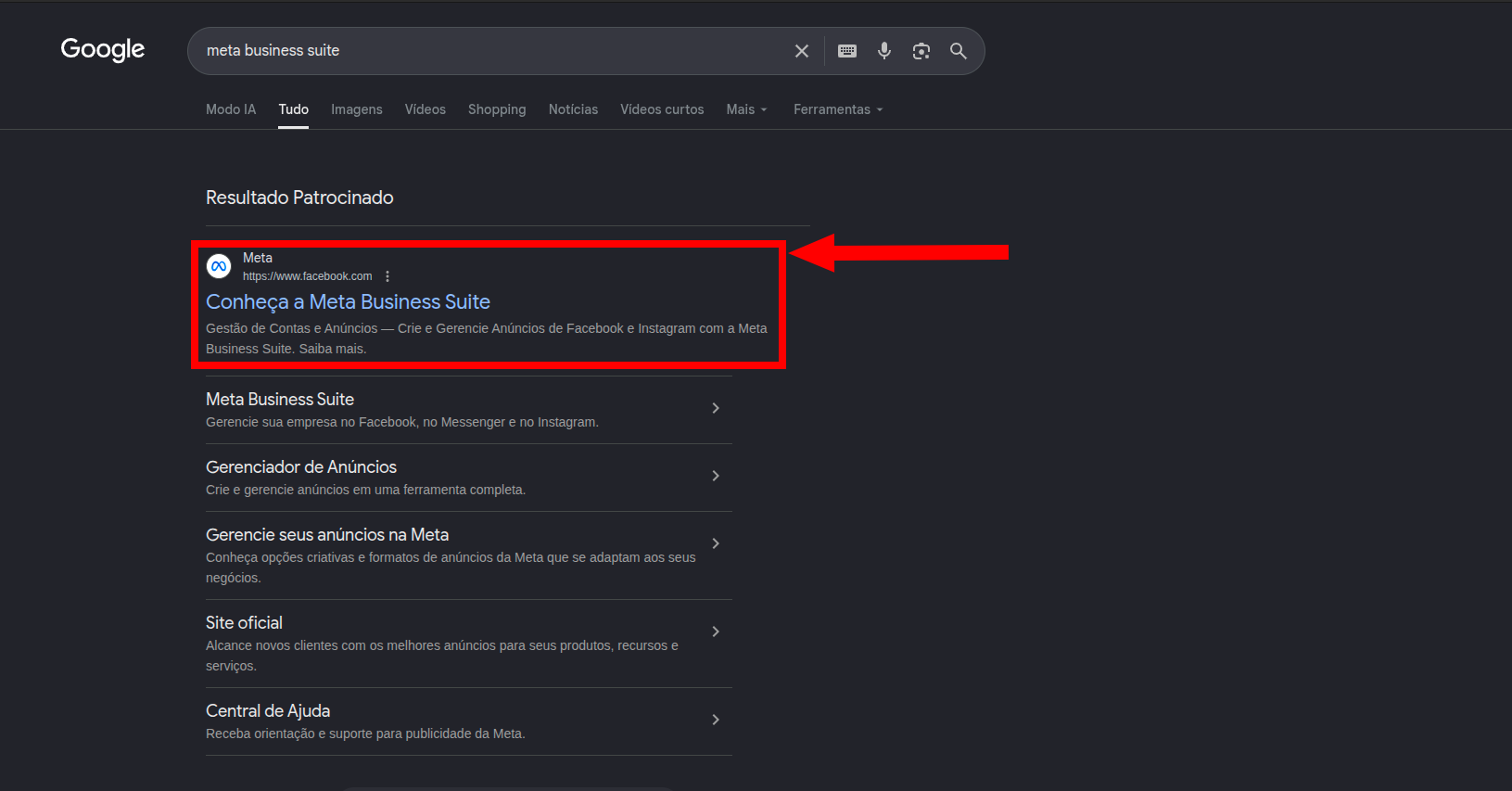Click the https://www.facebook.com URL

[x=308, y=276]
